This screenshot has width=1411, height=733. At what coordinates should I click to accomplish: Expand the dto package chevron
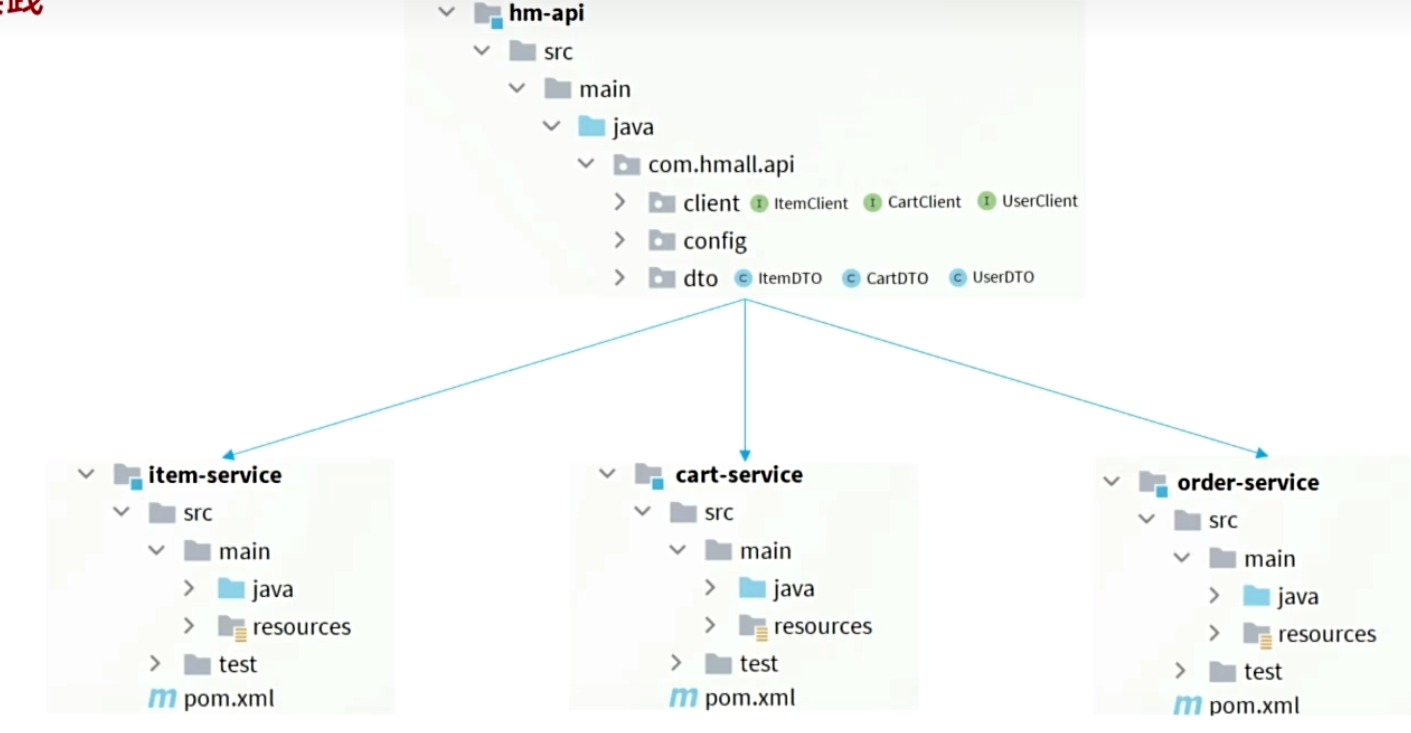click(x=620, y=278)
